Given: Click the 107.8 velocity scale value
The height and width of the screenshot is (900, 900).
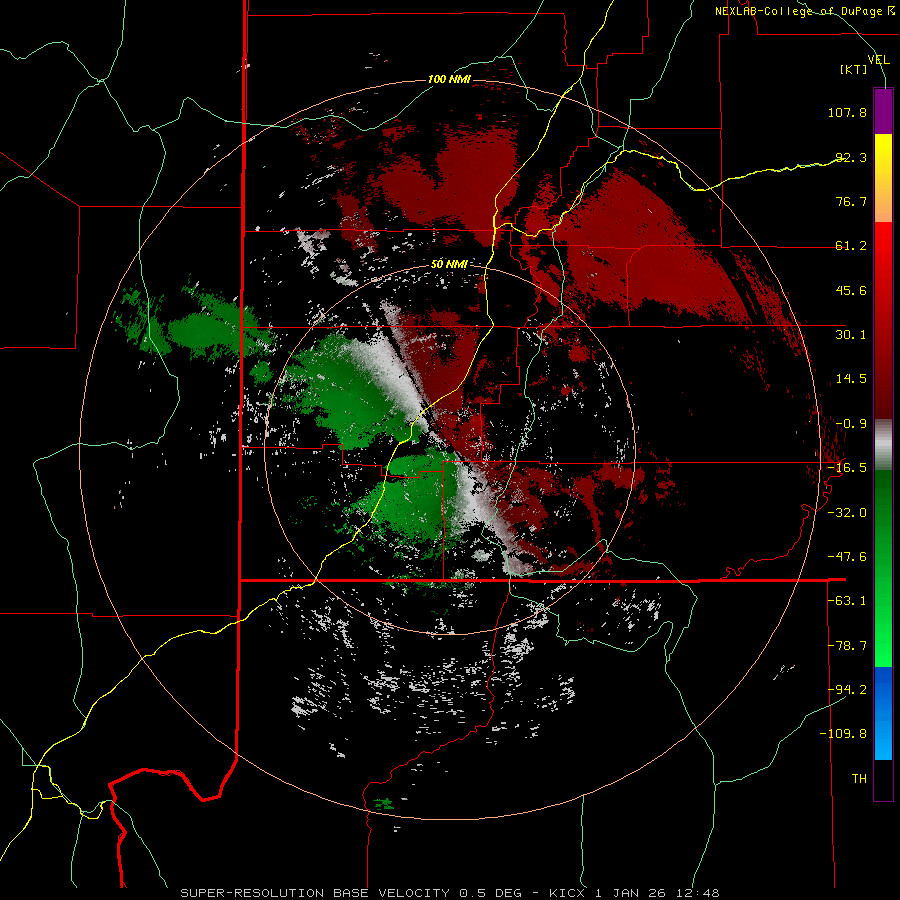Looking at the screenshot, I should [x=847, y=112].
